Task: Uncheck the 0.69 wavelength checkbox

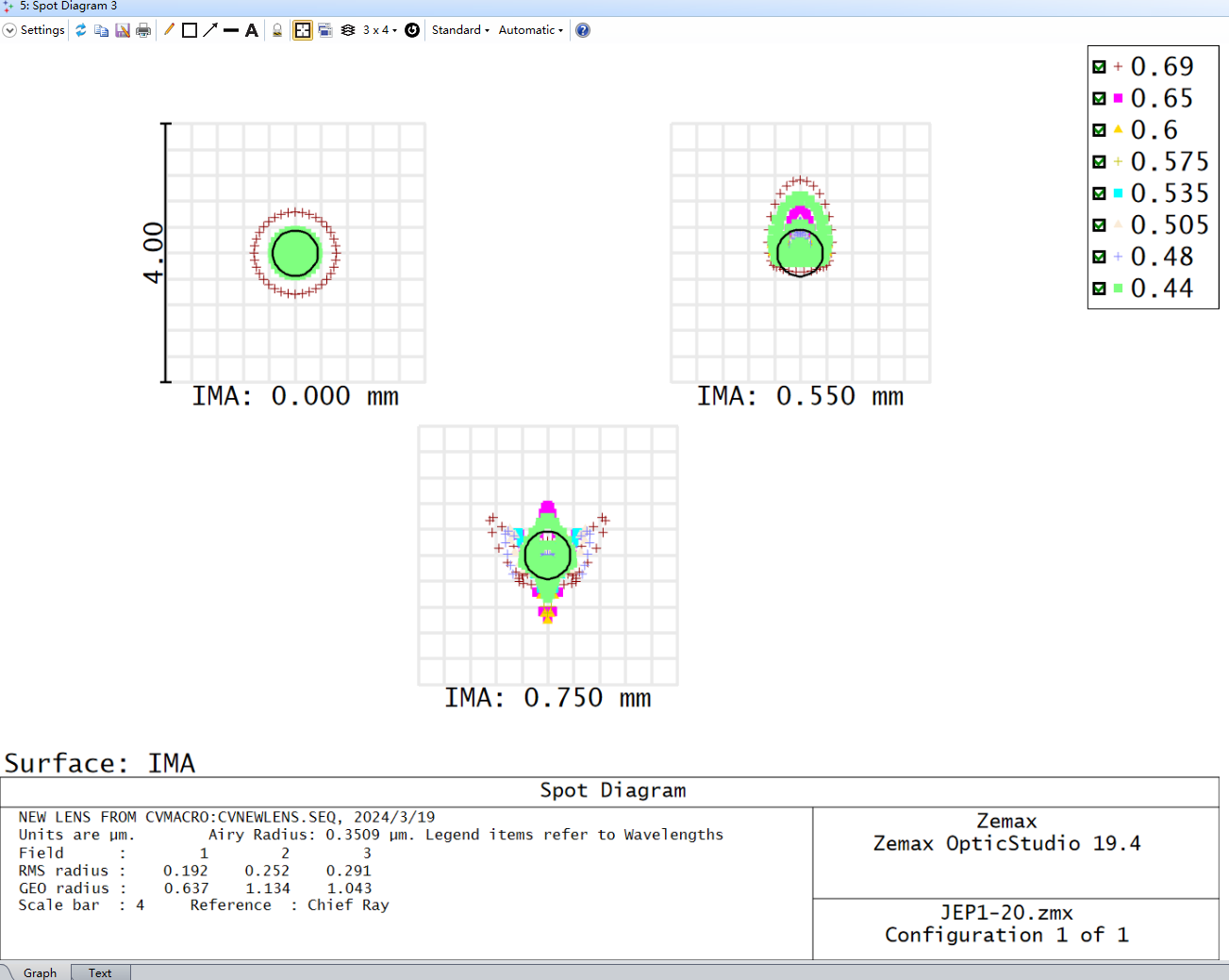Action: [1099, 67]
